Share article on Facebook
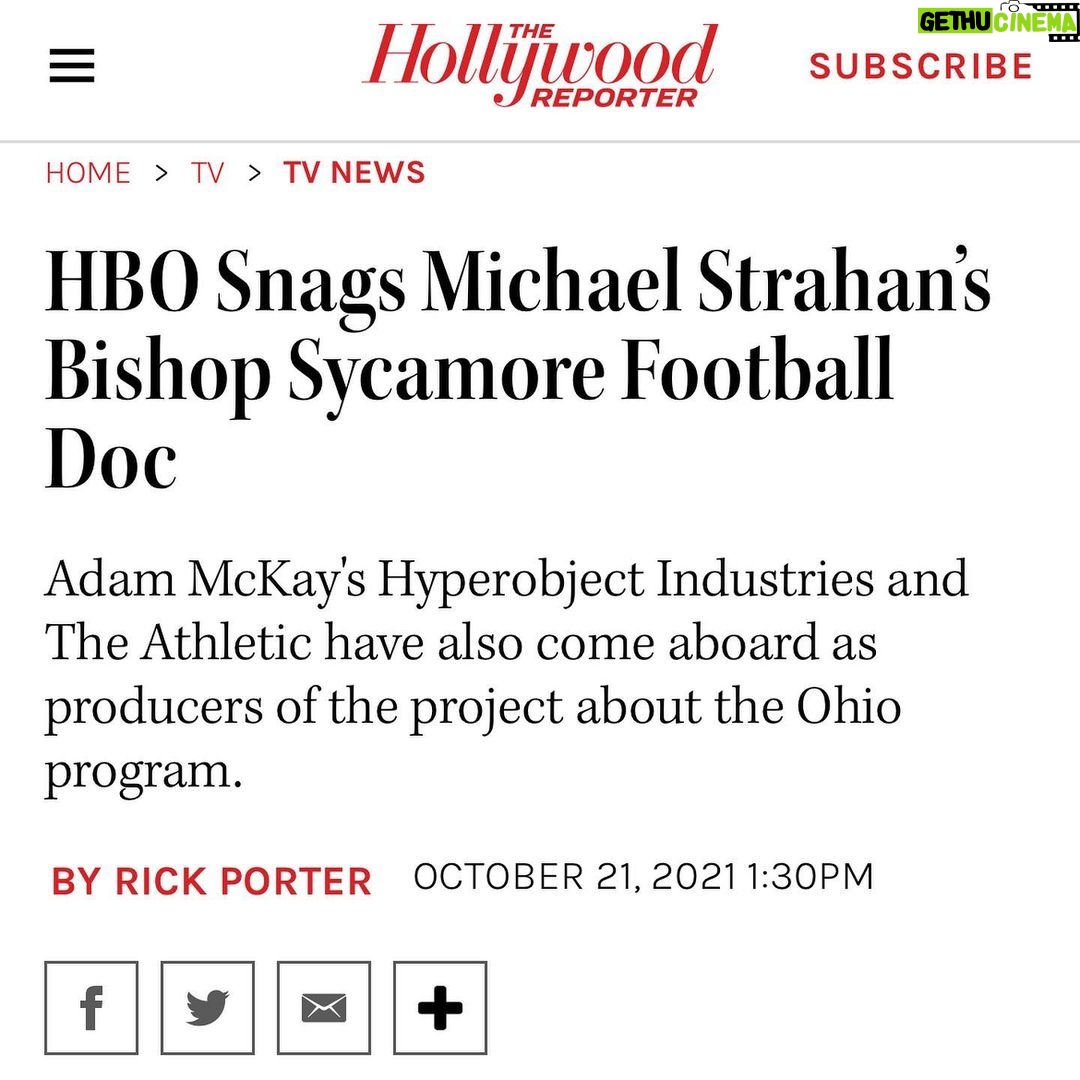The height and width of the screenshot is (1080, 1080). click(x=92, y=1008)
